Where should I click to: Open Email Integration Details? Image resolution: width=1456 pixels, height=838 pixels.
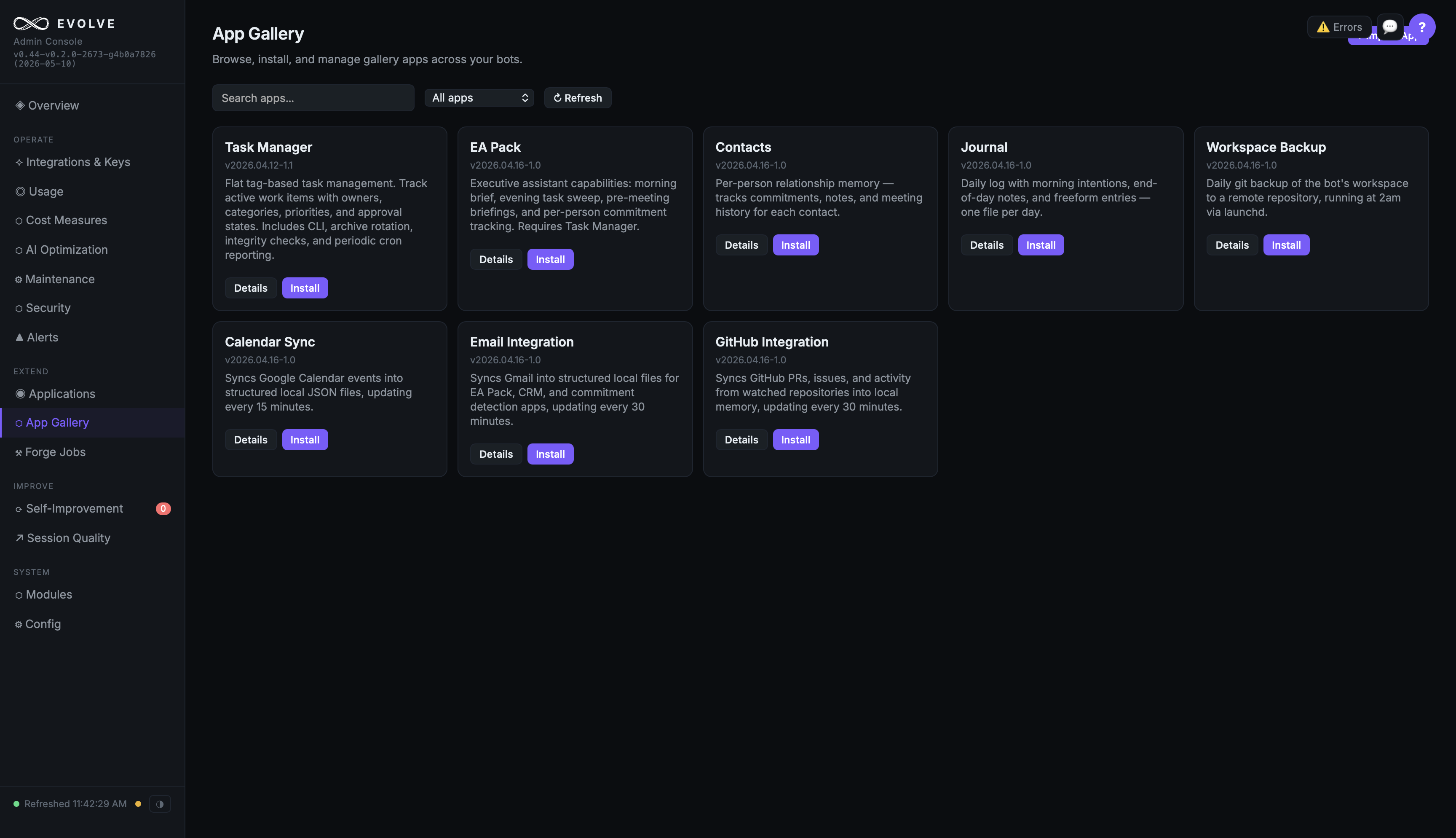point(496,454)
